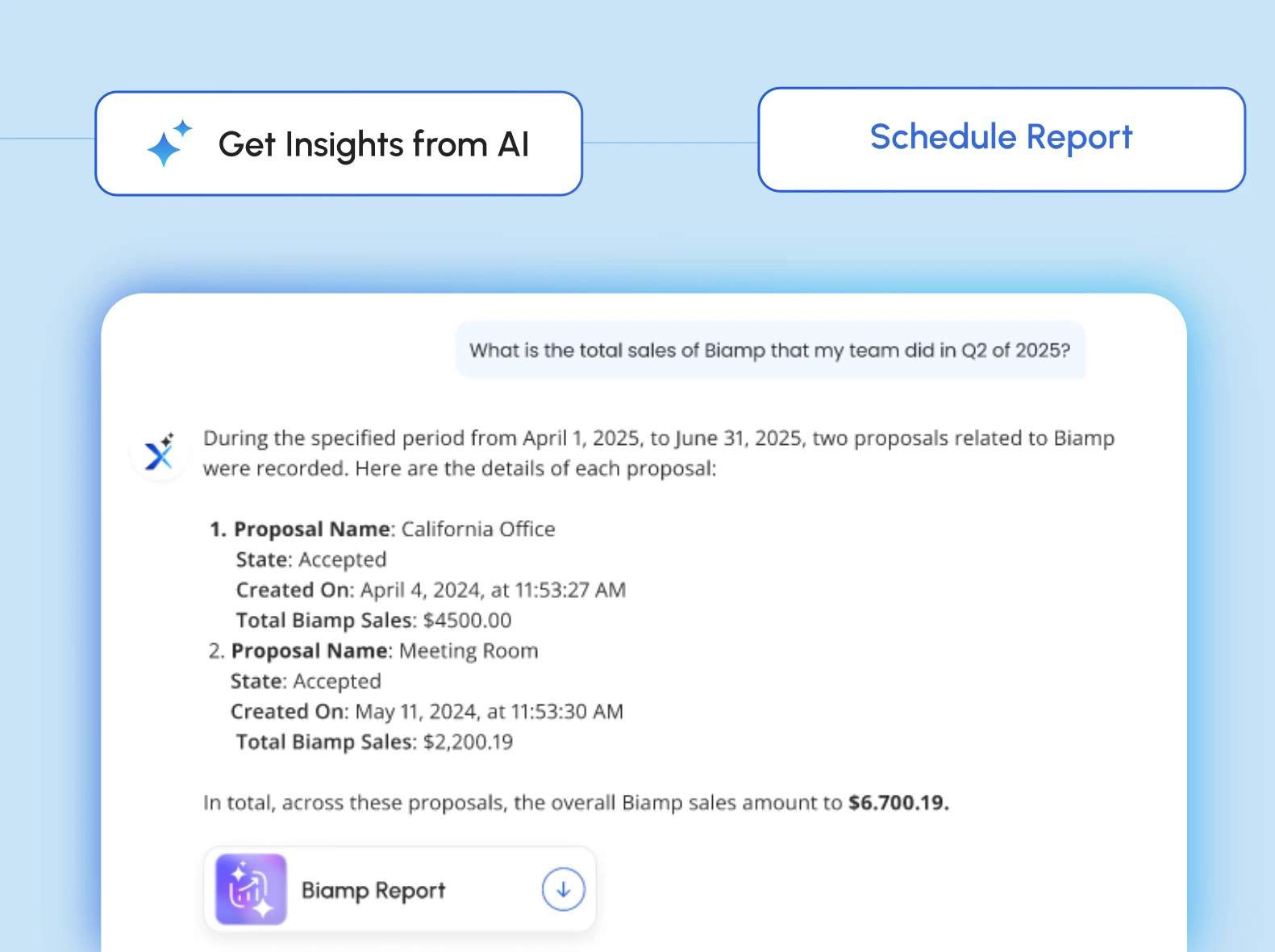Open the Schedule Report button
This screenshot has height=952, width=1275.
1002,139
